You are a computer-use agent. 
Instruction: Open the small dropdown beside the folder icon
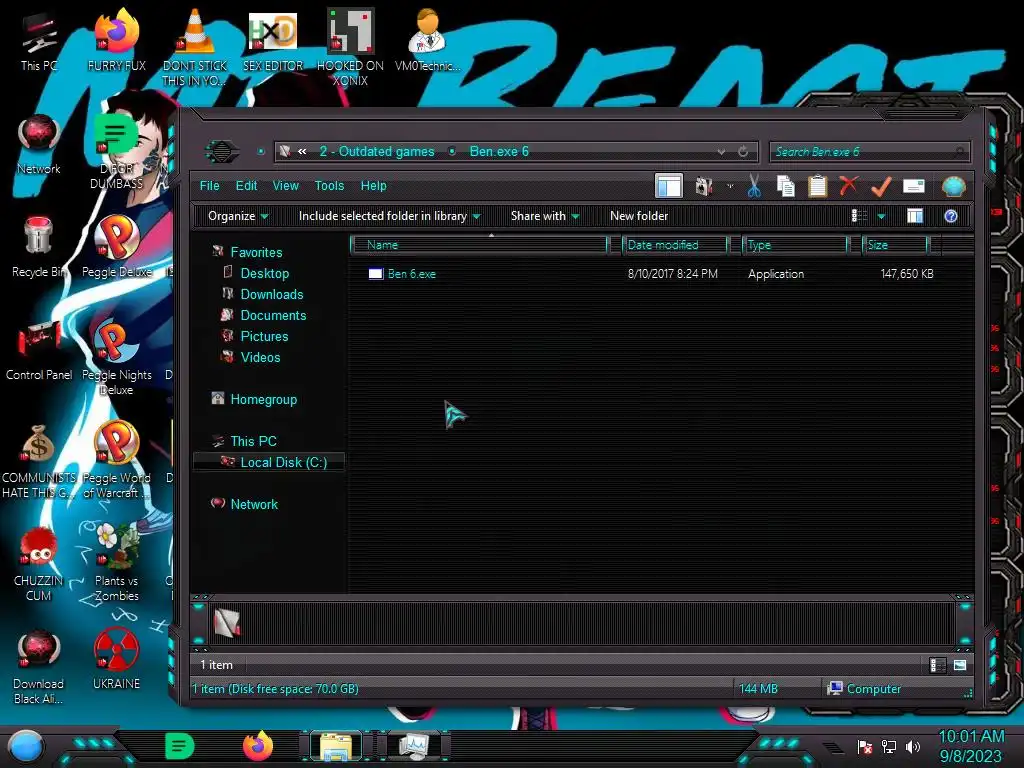point(730,187)
